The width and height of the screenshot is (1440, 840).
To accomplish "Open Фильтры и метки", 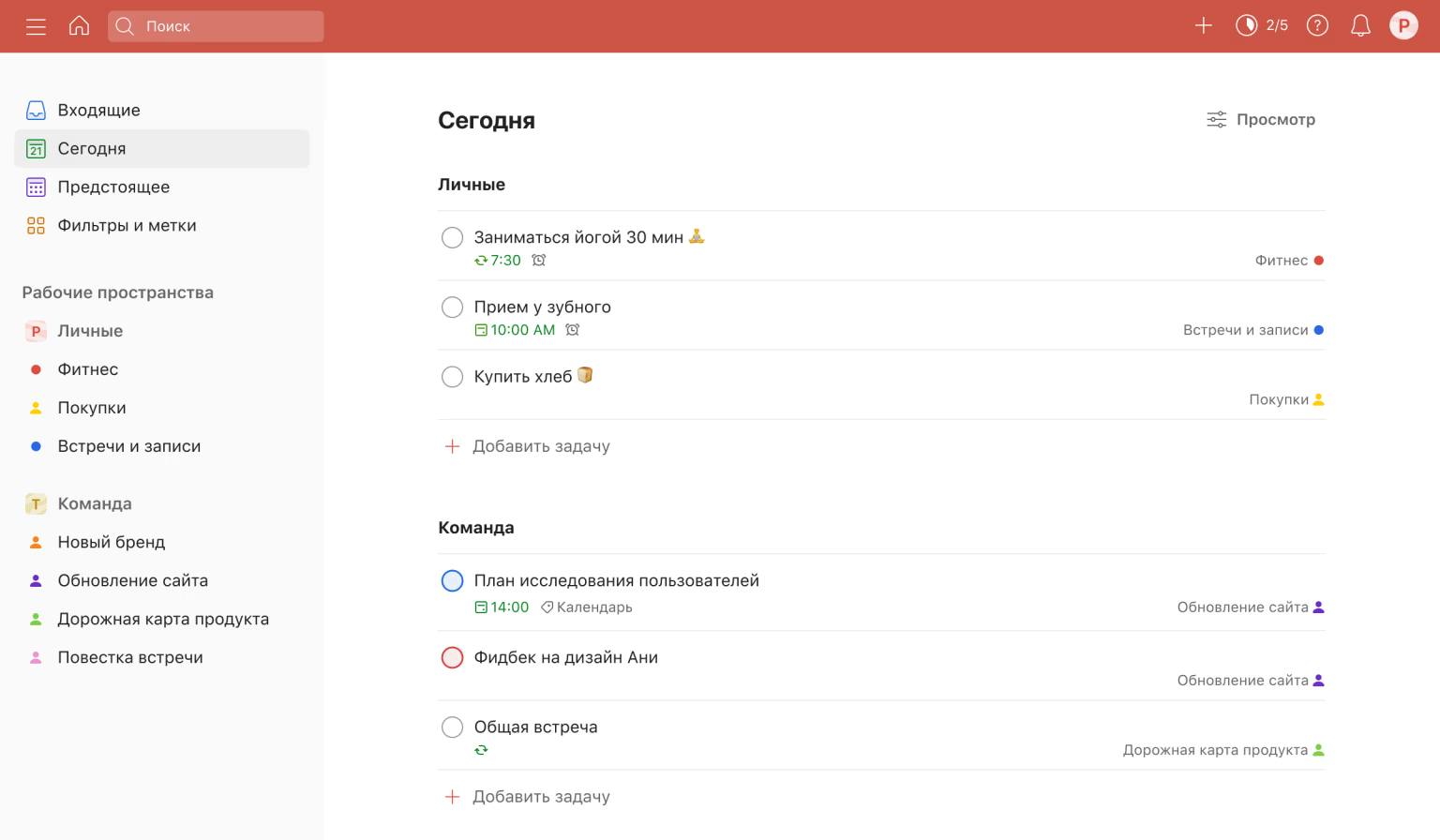I will (162, 225).
